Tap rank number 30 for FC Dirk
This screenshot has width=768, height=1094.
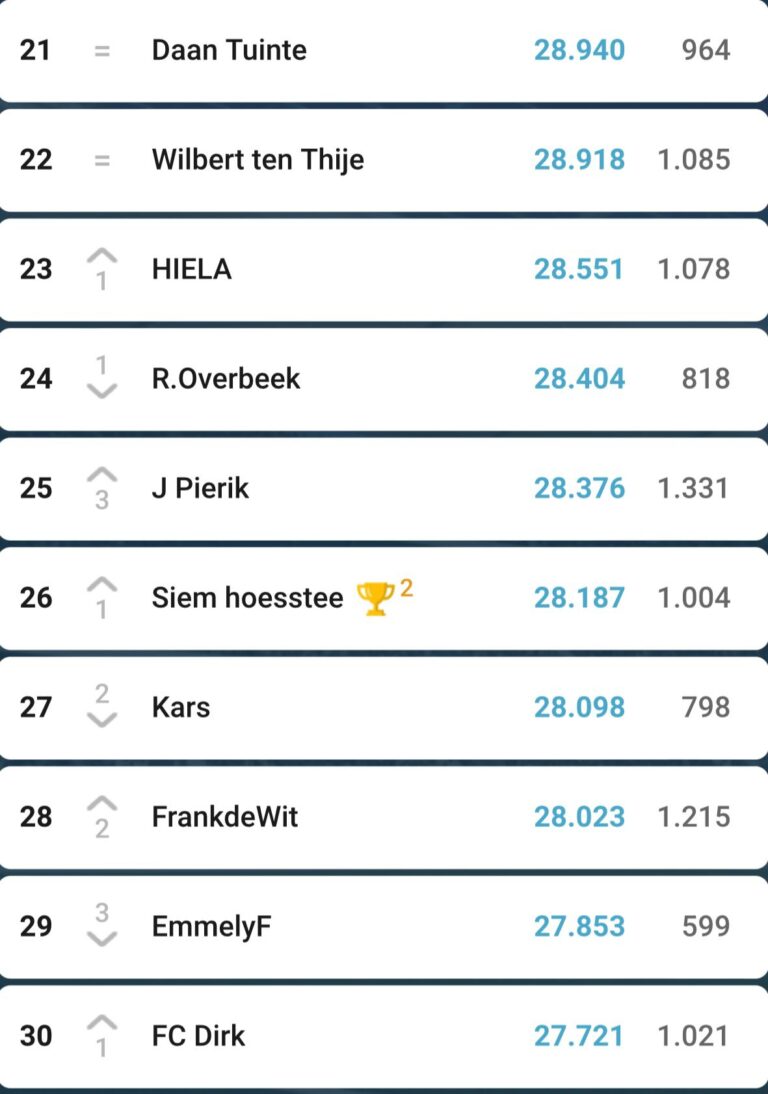coord(36,1036)
